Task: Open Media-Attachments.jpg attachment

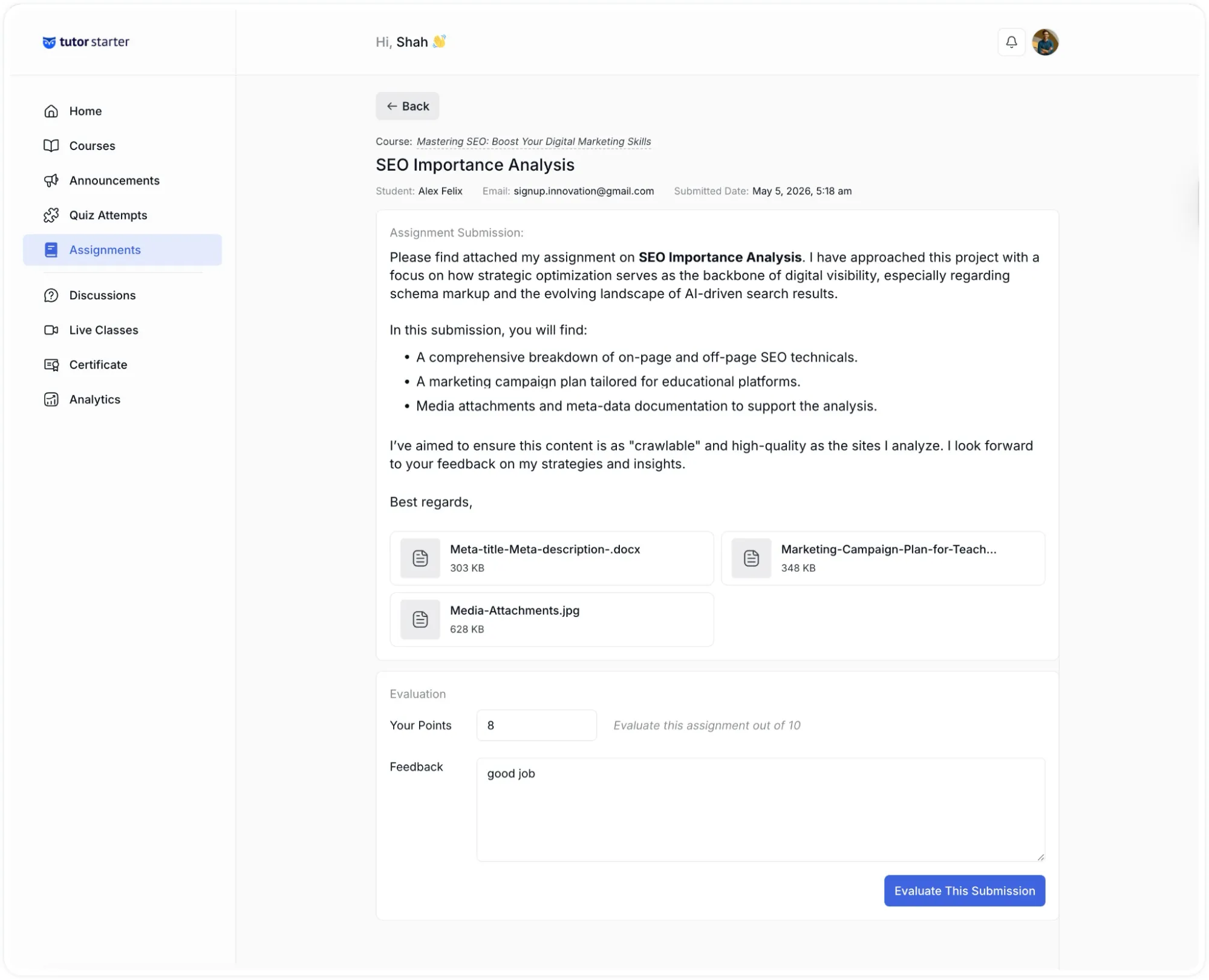Action: [552, 619]
